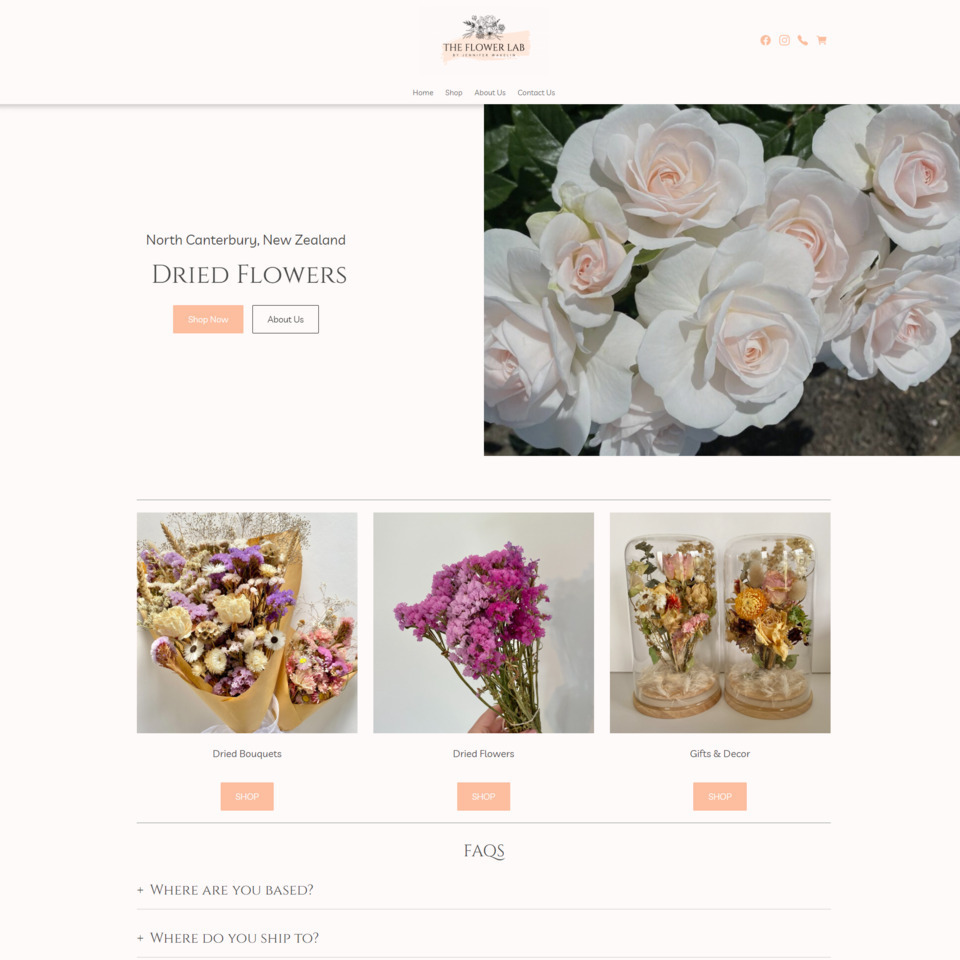Click SHOP under Gifts & Decor
This screenshot has height=960, width=960.
[x=720, y=797]
